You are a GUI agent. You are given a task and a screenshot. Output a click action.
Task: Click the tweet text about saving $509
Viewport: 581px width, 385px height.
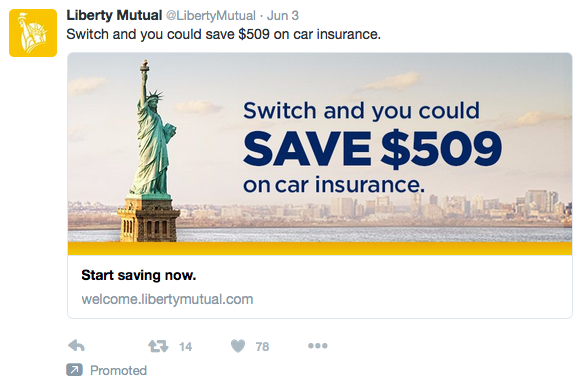click(x=223, y=34)
